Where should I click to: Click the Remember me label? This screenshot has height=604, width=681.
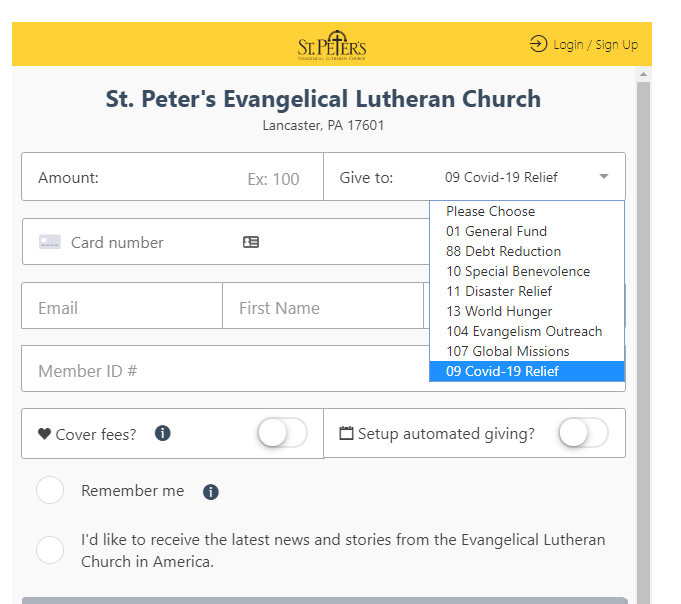[132, 491]
